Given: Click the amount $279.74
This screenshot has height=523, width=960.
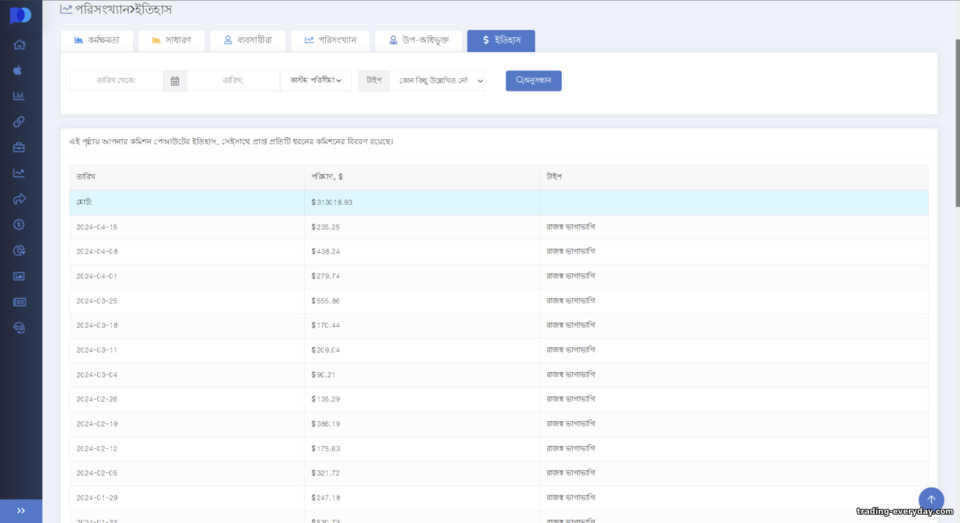Looking at the screenshot, I should click(x=326, y=276).
